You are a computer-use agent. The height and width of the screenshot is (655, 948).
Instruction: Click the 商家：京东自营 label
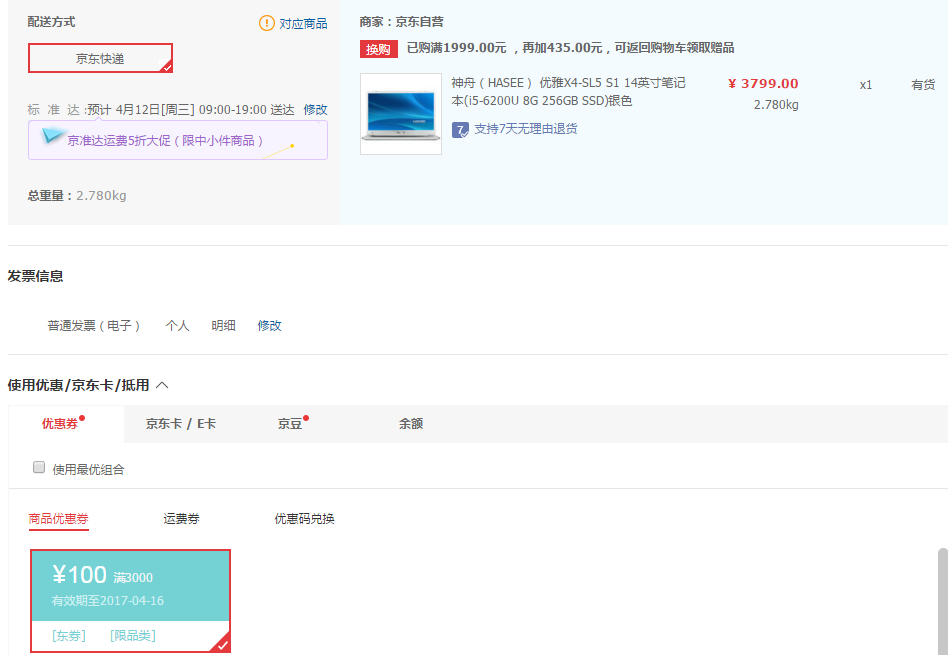[401, 22]
